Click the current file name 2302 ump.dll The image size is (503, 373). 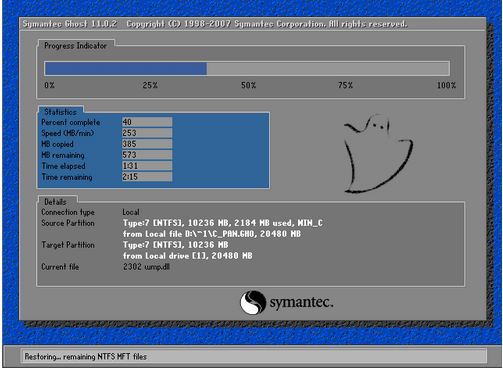146,267
